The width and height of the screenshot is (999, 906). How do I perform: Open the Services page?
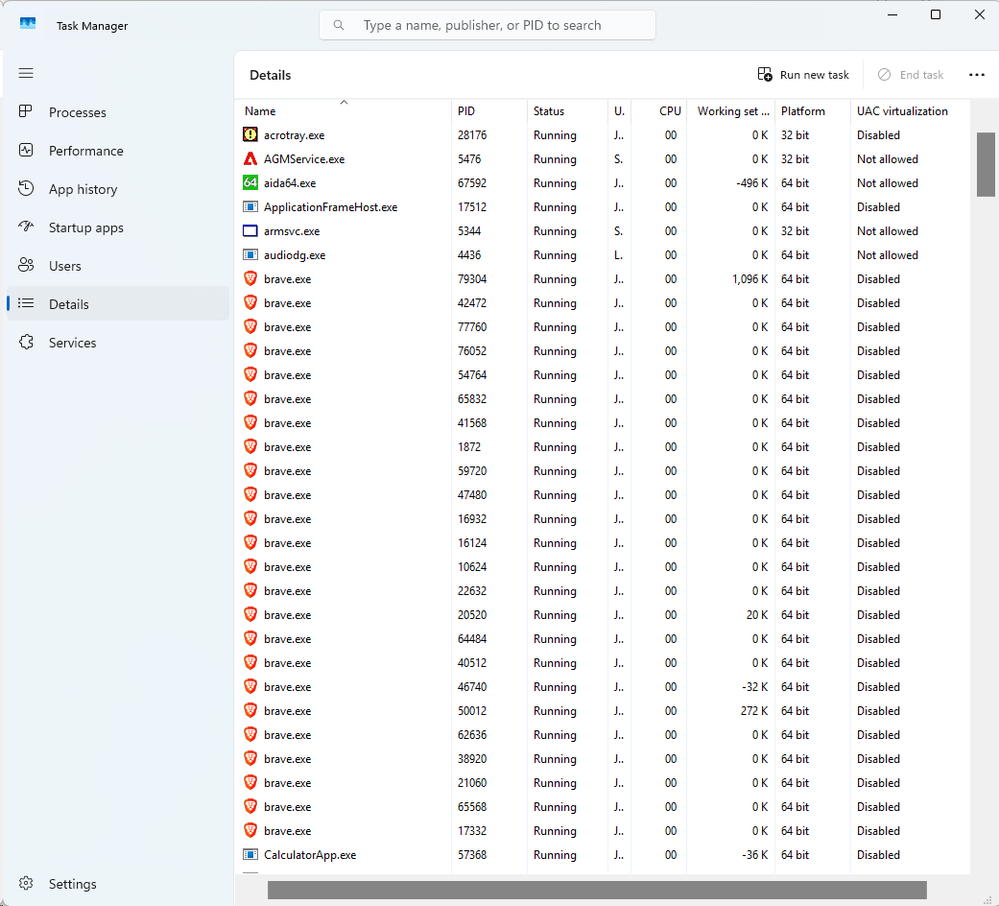(118, 342)
